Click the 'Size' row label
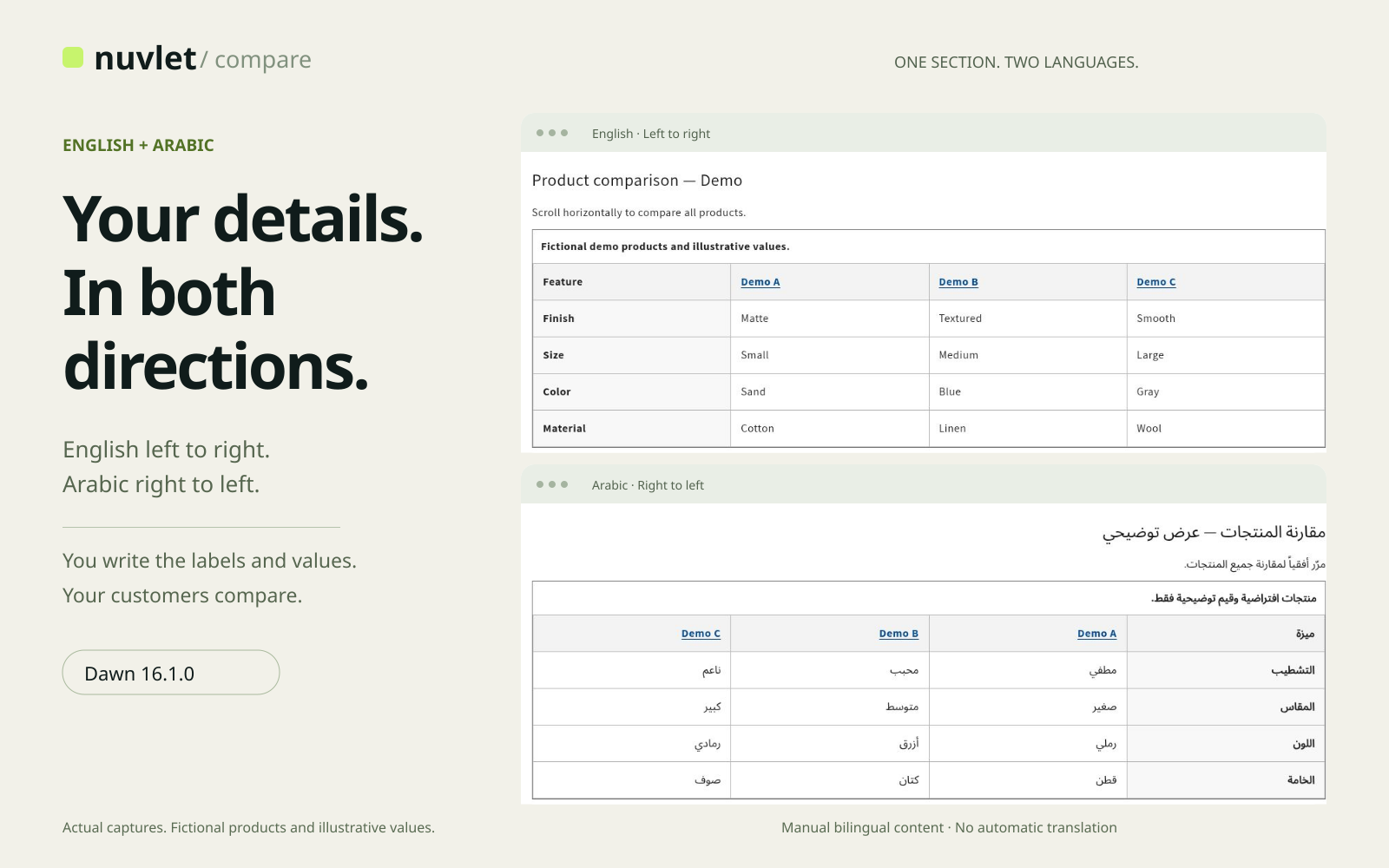The height and width of the screenshot is (868, 1389). 632,355
